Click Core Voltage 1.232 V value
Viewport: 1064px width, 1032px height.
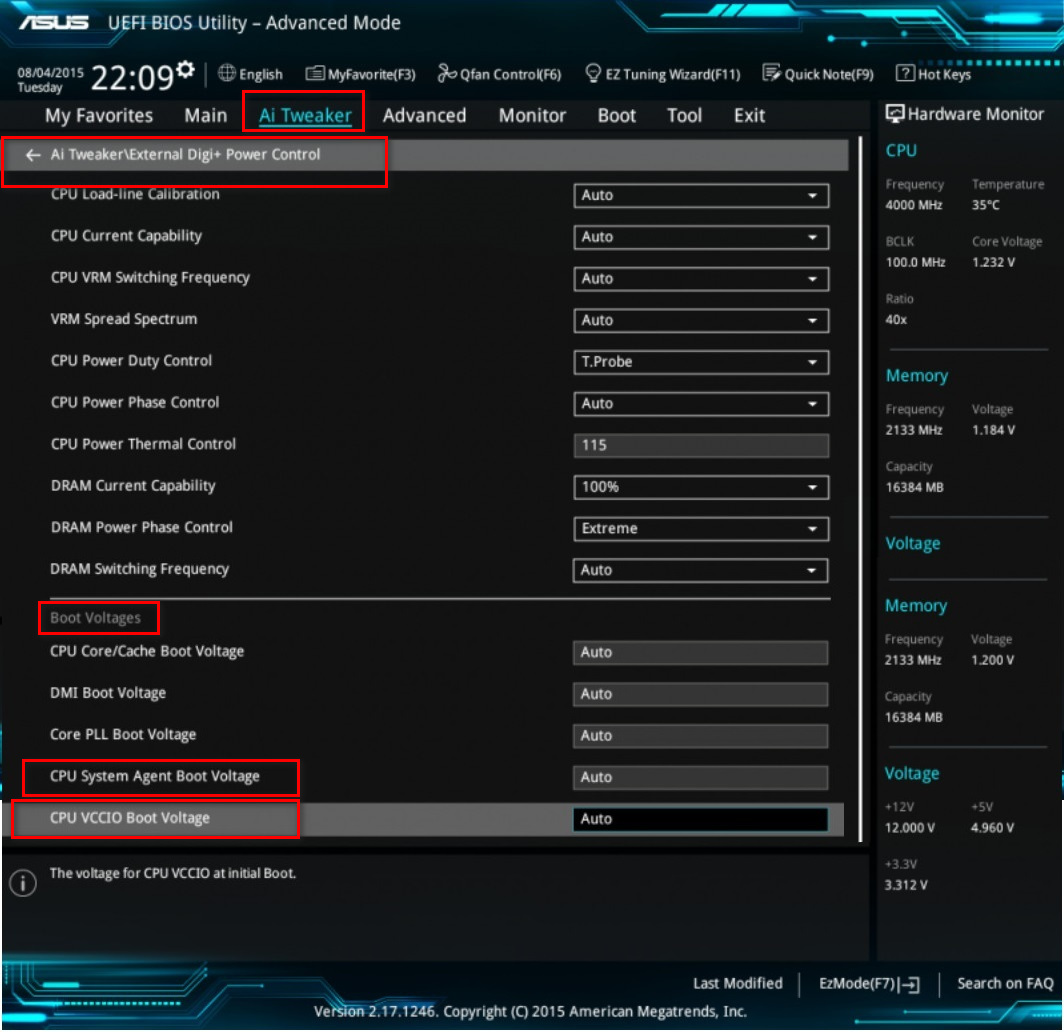[x=993, y=263]
